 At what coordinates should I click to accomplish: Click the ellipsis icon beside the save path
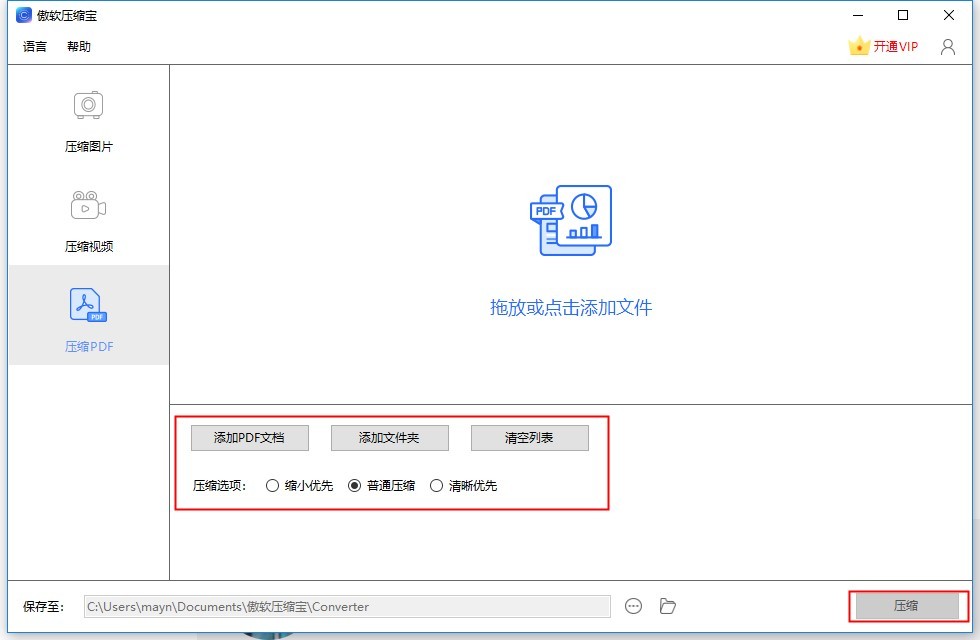click(x=634, y=606)
